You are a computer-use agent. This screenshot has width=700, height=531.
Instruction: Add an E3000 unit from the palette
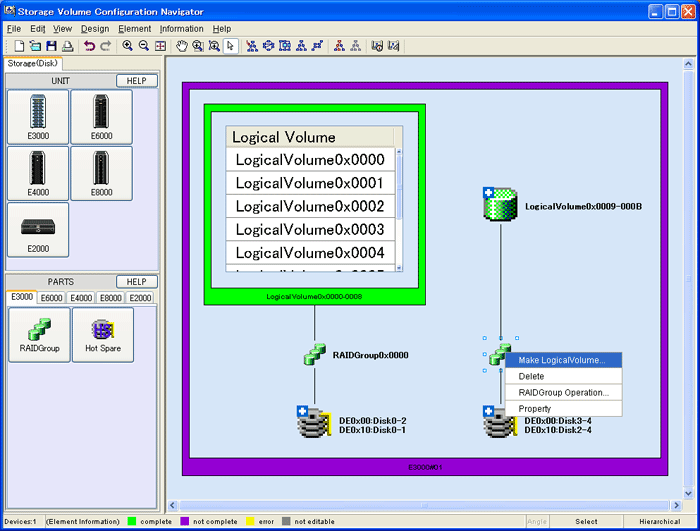point(38,117)
